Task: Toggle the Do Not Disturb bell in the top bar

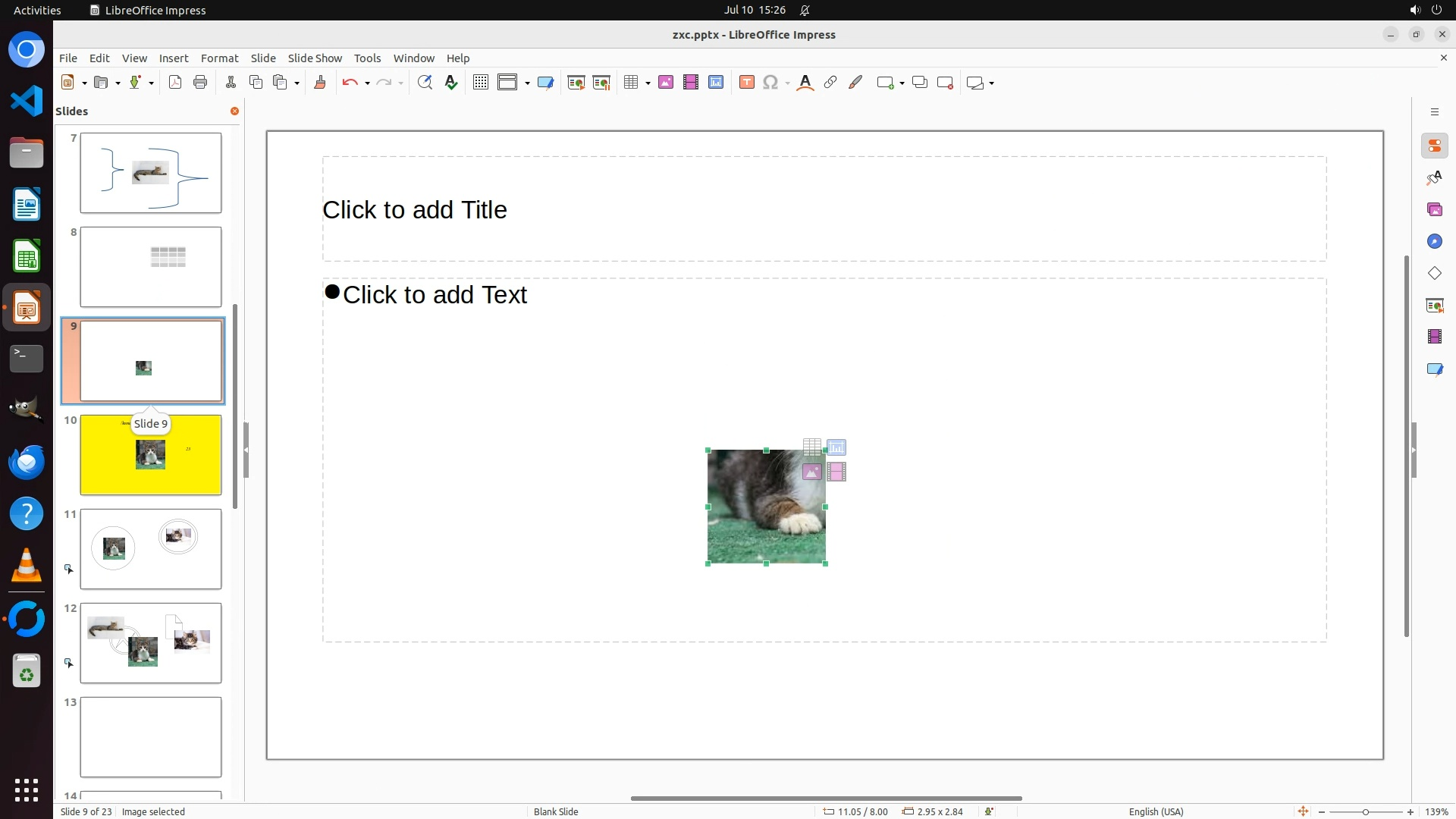Action: click(805, 10)
